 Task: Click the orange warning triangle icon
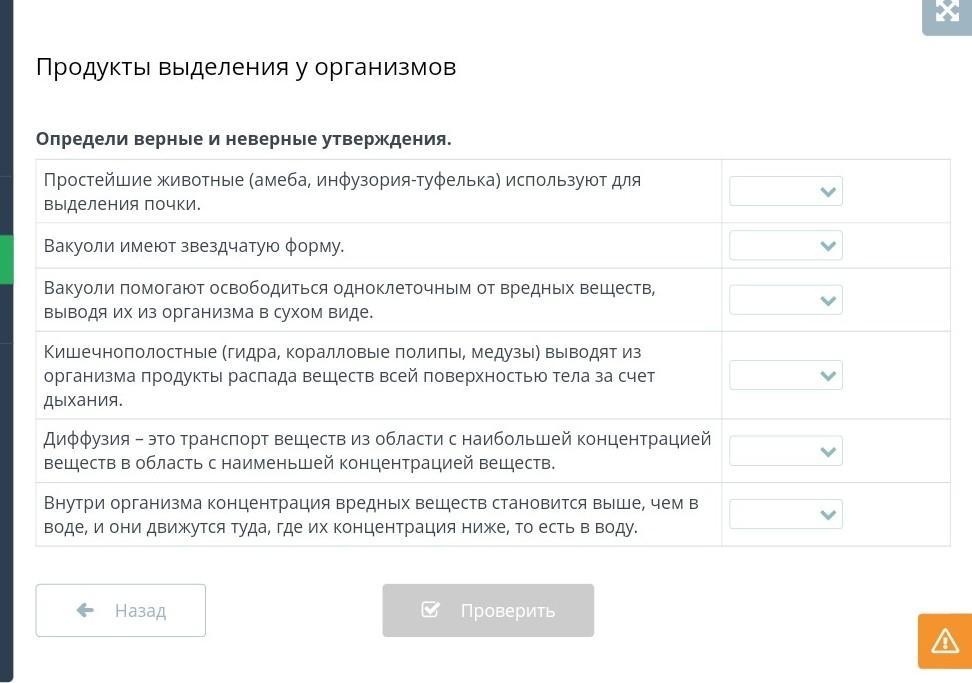[944, 641]
